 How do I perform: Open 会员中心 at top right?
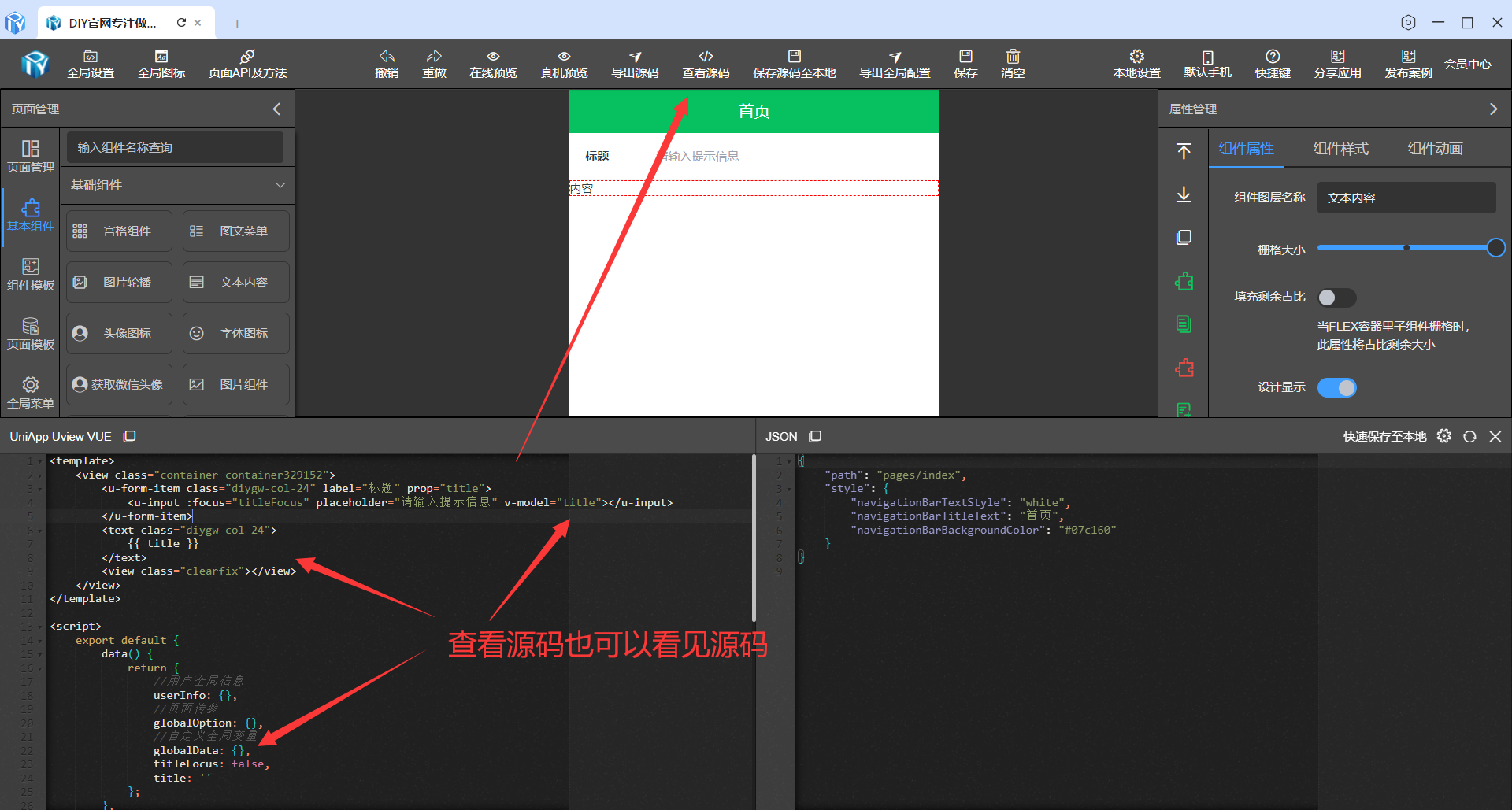point(1468,64)
